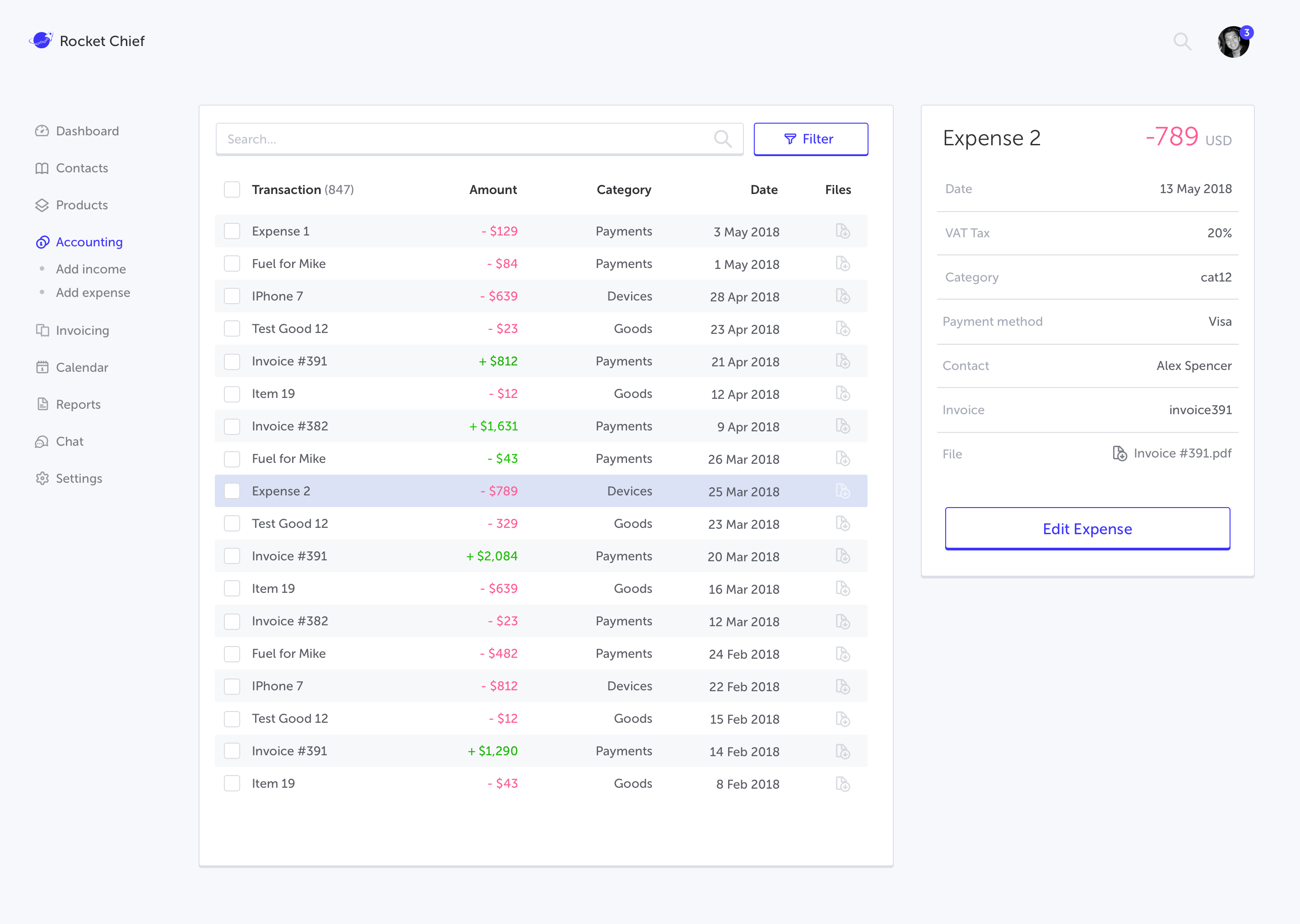Click the Edit Expense button
Screen dimensions: 1300x924
pyautogui.click(x=1086, y=529)
